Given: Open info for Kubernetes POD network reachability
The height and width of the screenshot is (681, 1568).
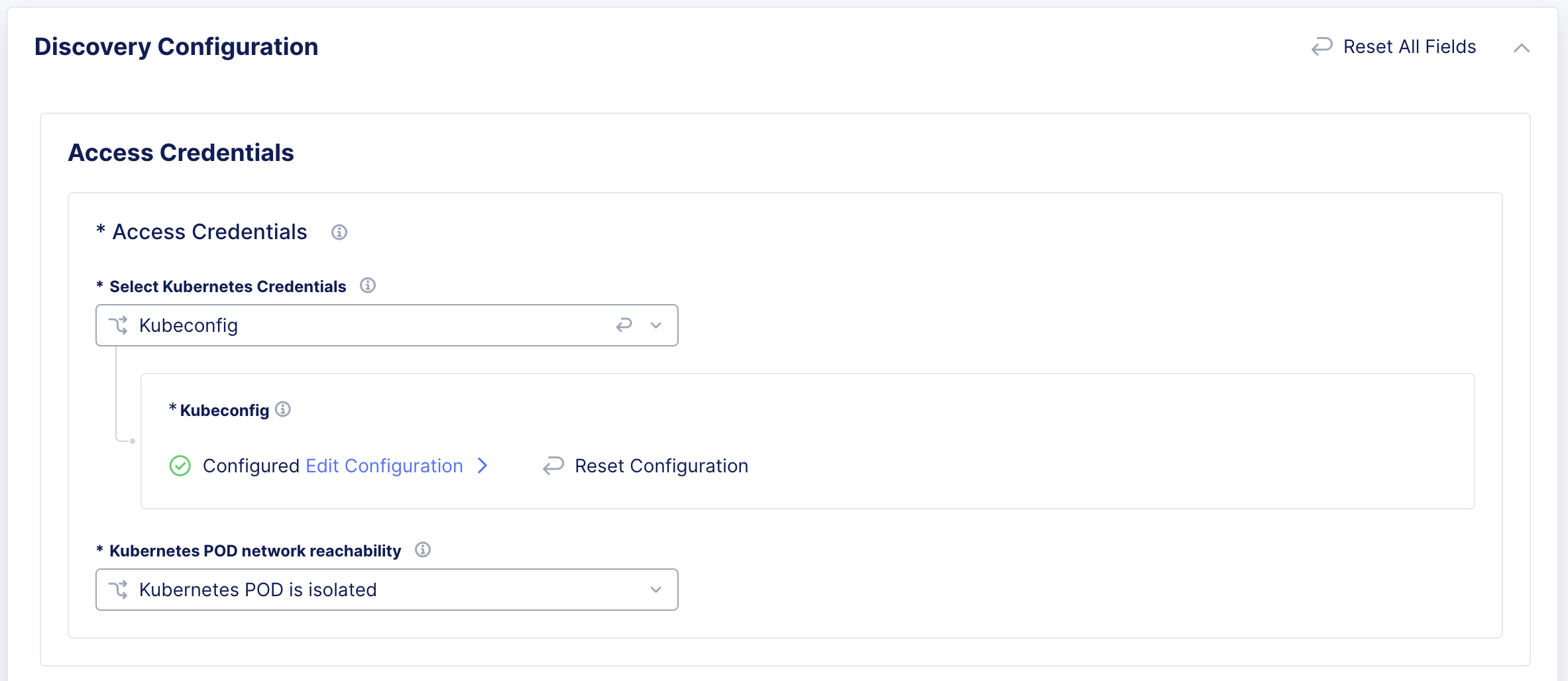Looking at the screenshot, I should tap(423, 550).
